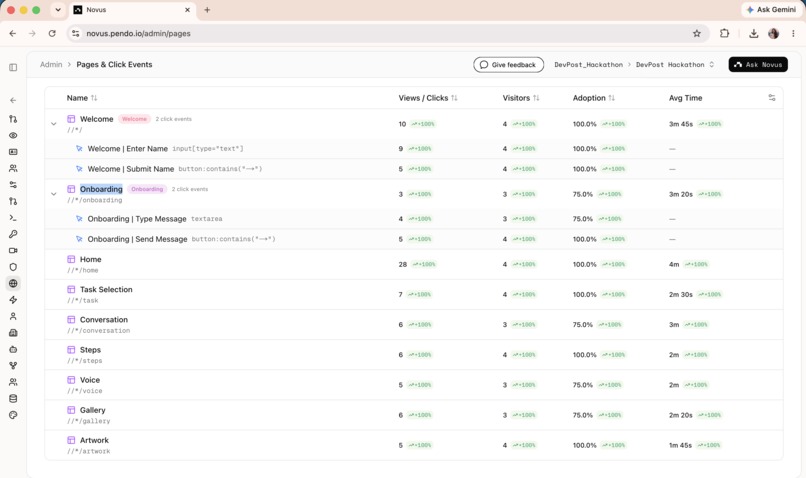
Task: Click the pink Welcome tag
Action: point(134,119)
